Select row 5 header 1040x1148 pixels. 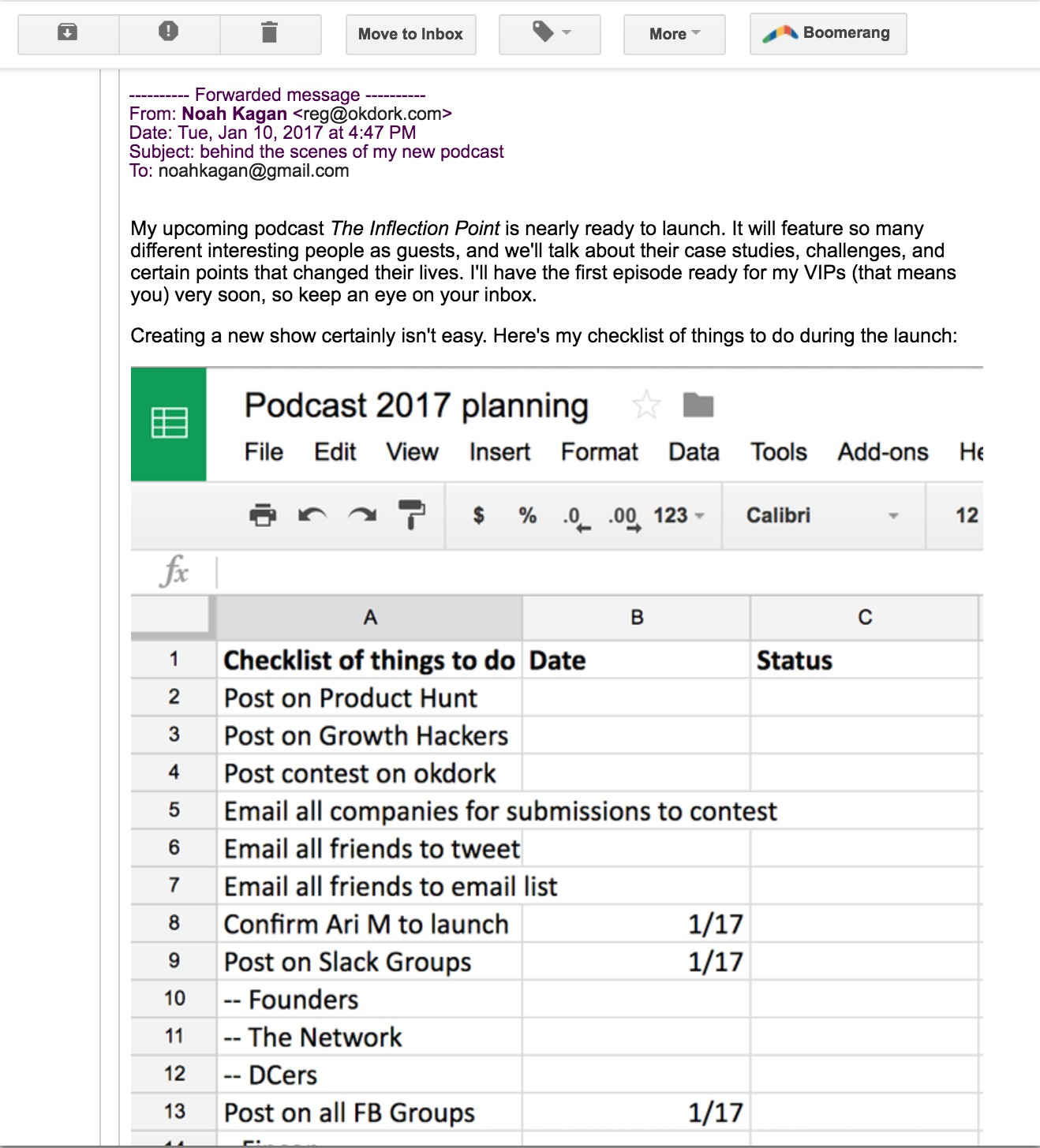[174, 810]
